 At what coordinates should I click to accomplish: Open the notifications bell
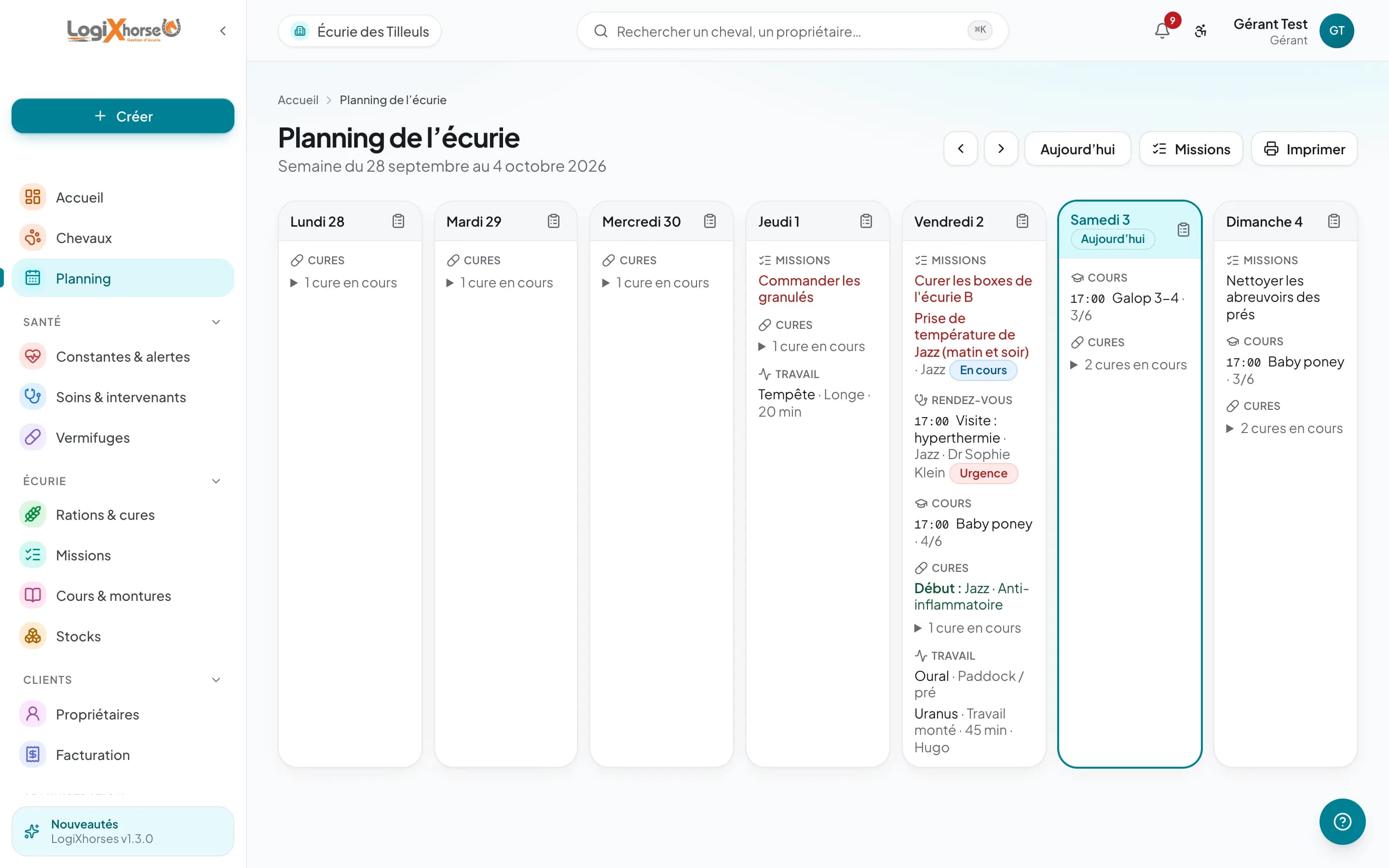coord(1162,30)
